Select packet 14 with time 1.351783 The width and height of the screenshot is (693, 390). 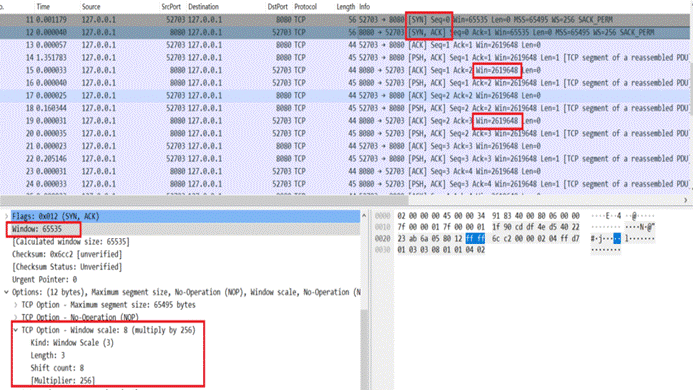[x=345, y=57]
